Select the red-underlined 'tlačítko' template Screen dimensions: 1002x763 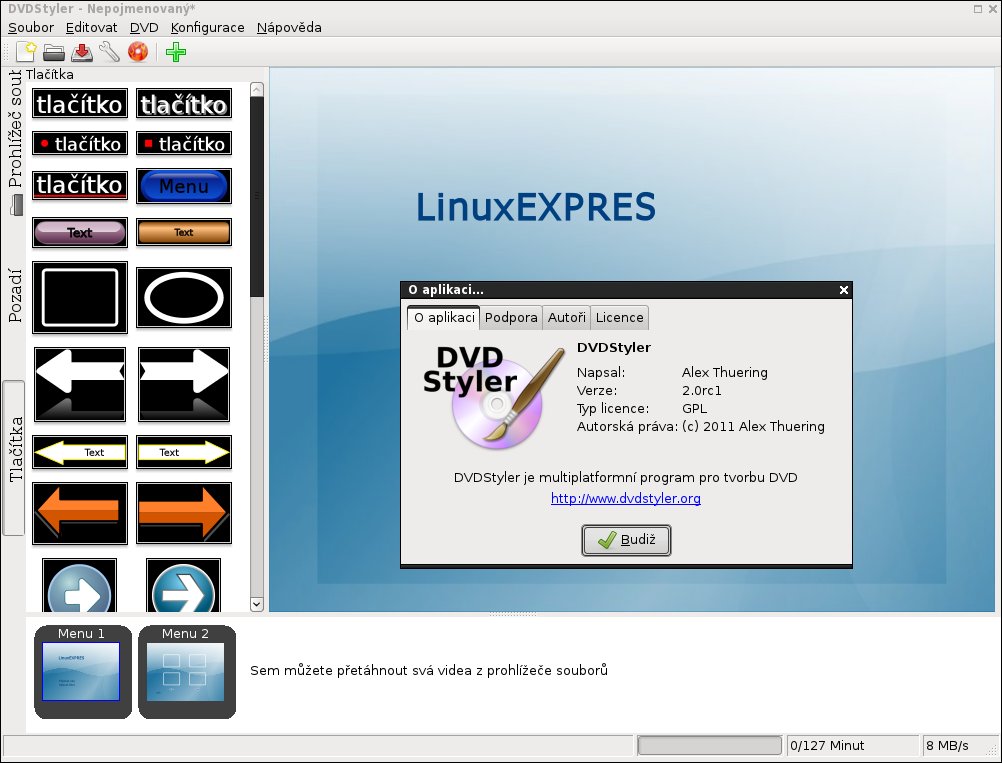80,185
